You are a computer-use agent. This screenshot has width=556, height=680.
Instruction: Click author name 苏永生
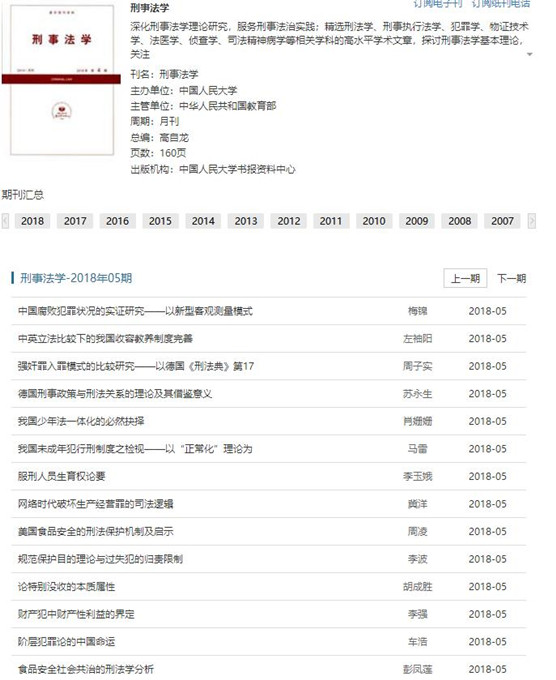tap(417, 394)
